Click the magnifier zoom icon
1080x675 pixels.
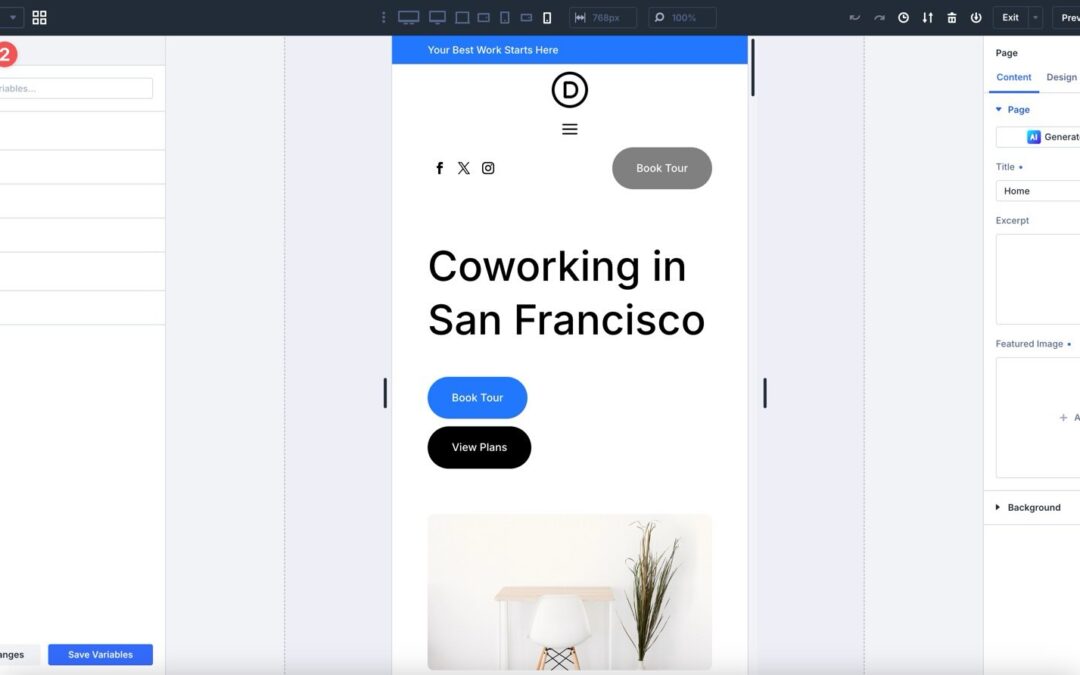point(659,17)
